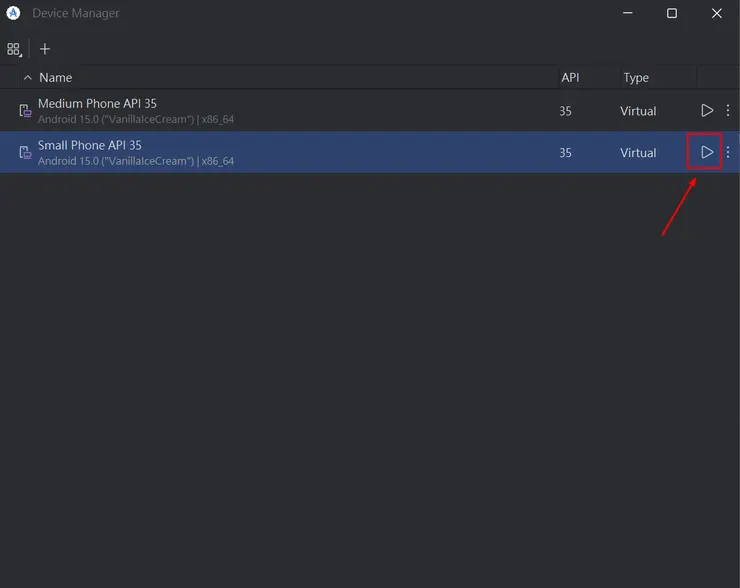Viewport: 740px width, 588px height.
Task: Start the Small Phone API 35 emulator
Action: pos(707,152)
